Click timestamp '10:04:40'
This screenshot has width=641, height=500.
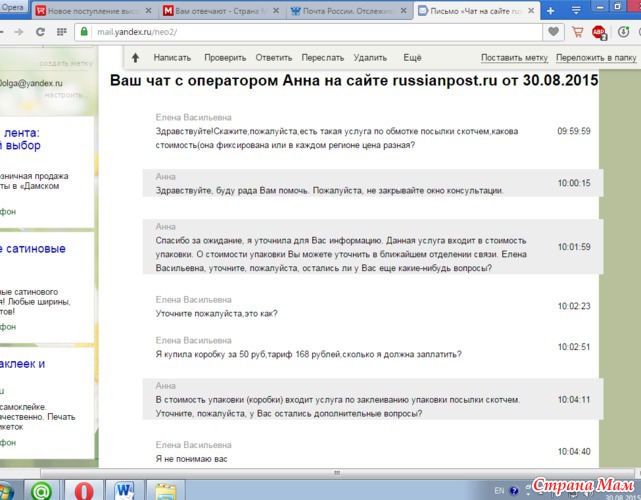[x=574, y=452]
